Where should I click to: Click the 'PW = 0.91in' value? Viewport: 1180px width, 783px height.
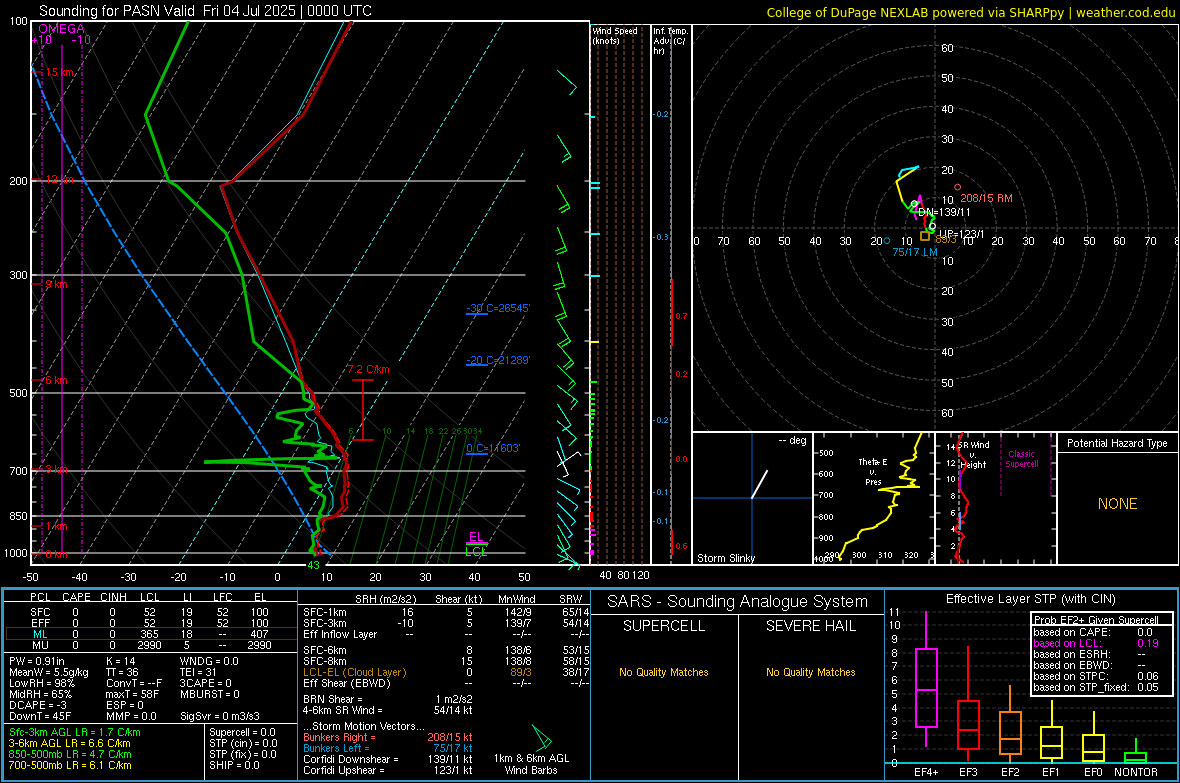click(x=37, y=661)
